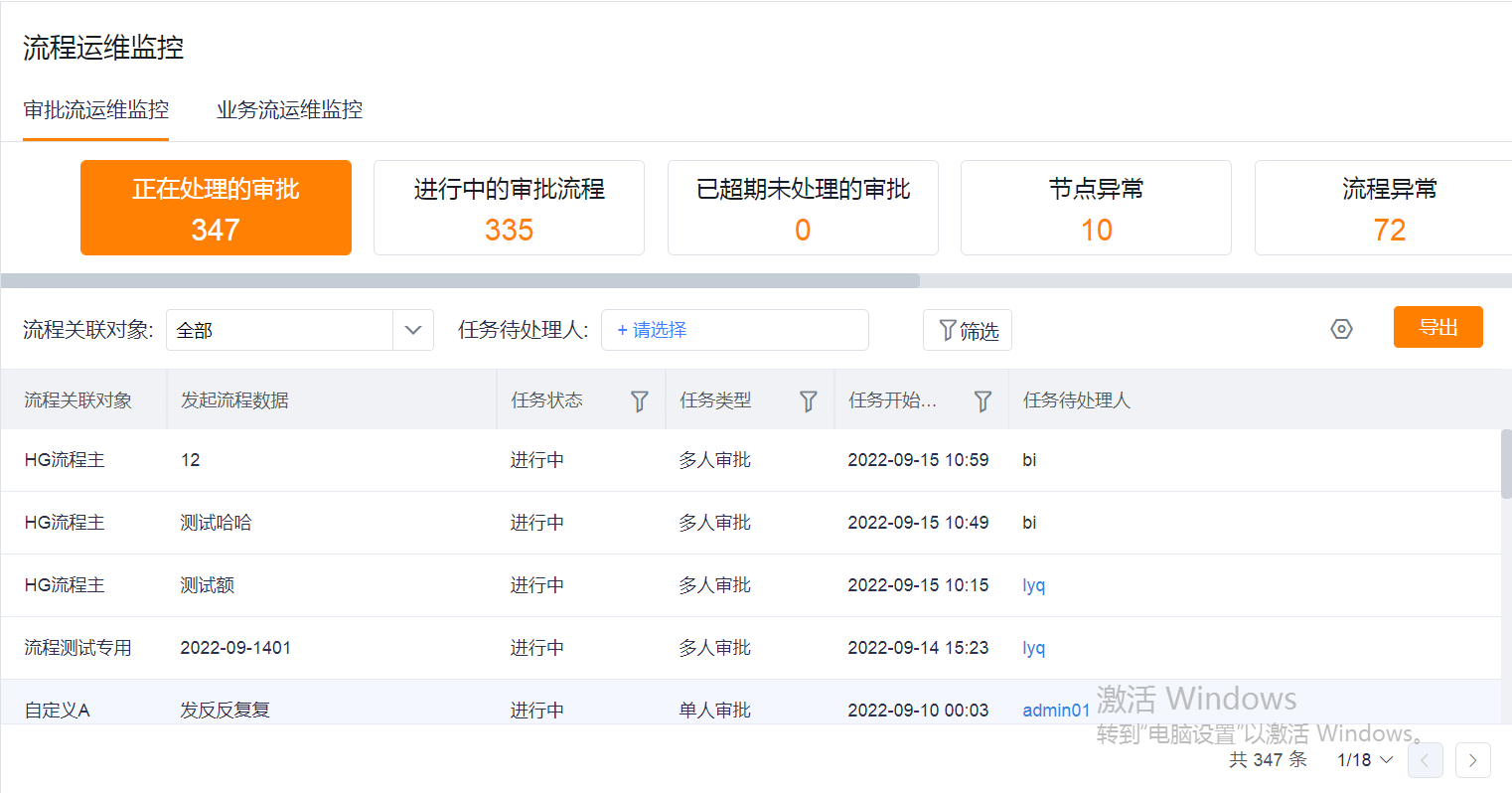Click the bi handler in the 10:59 row
Screen dimensions: 1512x793
1029,460
